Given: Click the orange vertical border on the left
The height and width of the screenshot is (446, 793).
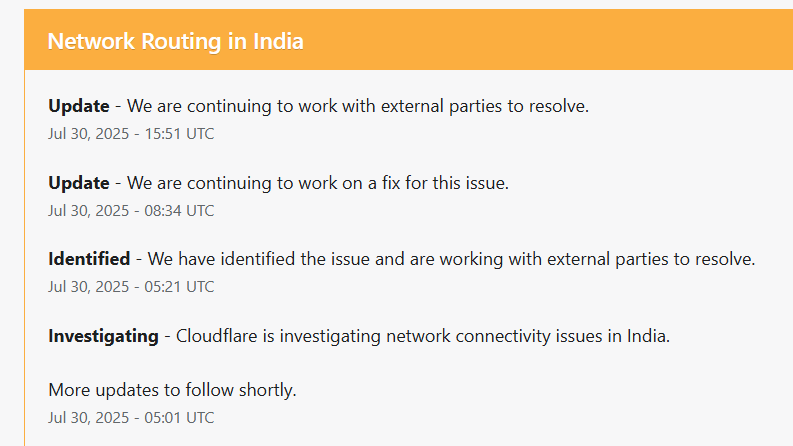Looking at the screenshot, I should click(x=24, y=250).
